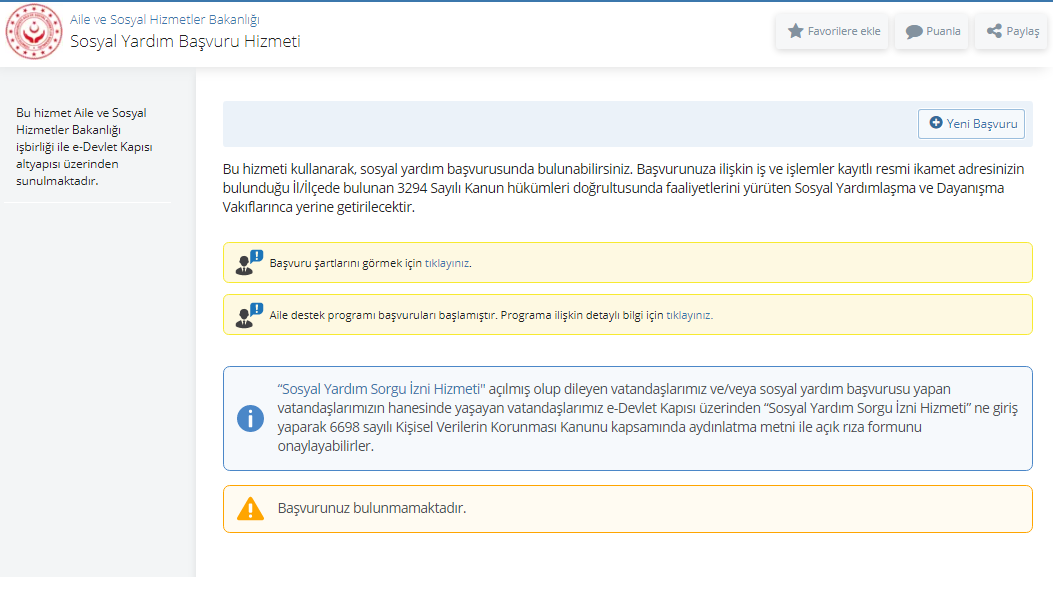The height and width of the screenshot is (590, 1053).
Task: Start a new application via Yeni Başvuru text
Action: coord(981,124)
